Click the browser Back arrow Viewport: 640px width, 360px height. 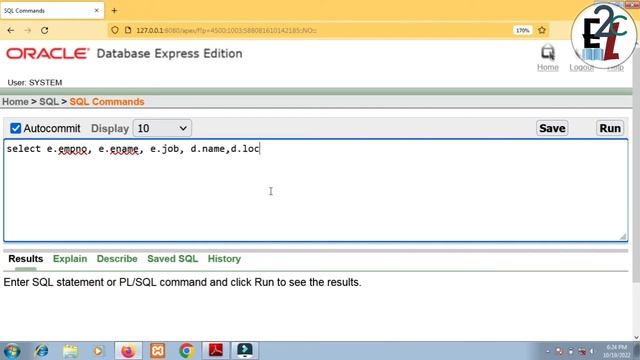click(x=11, y=30)
